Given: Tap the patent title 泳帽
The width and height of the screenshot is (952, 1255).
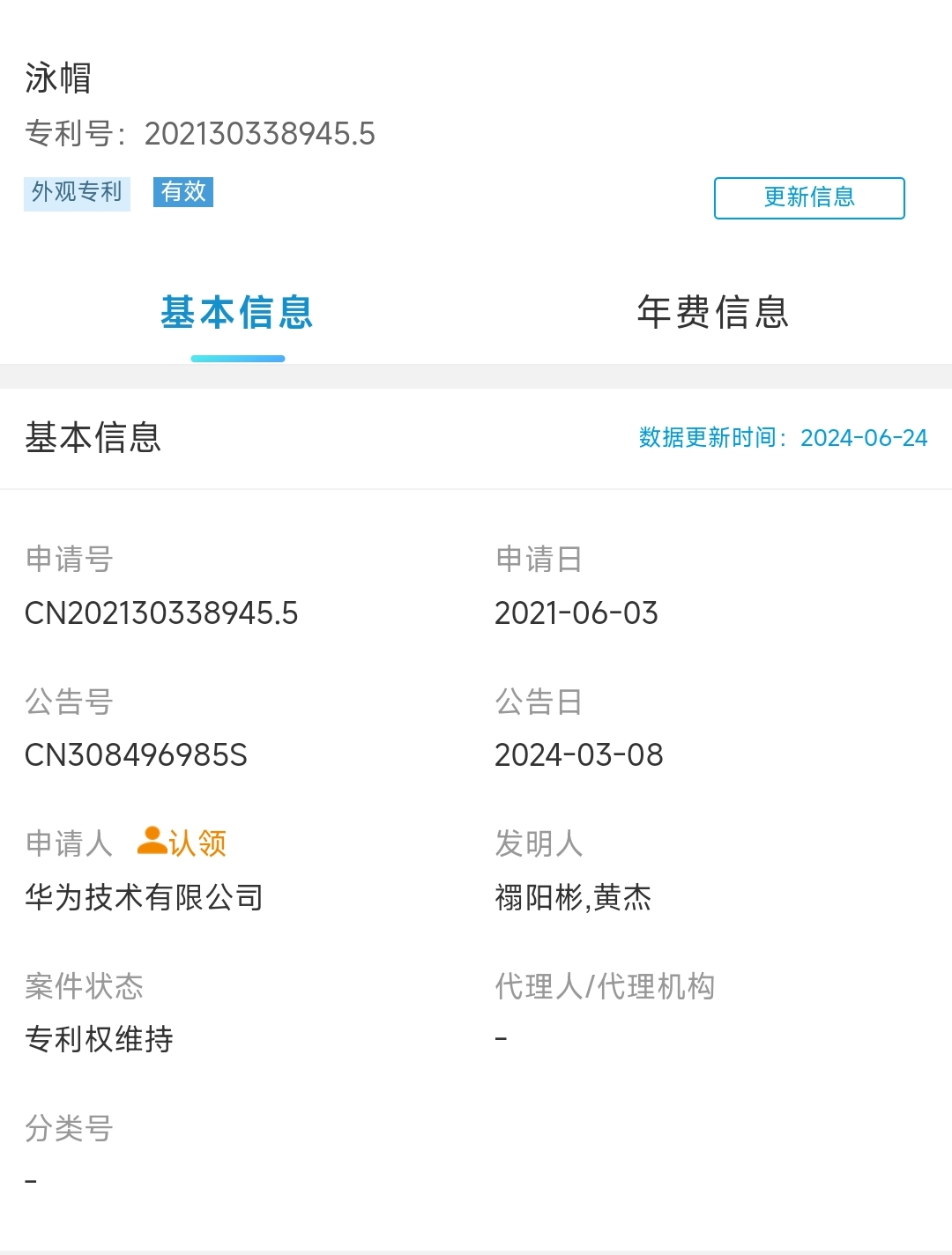Looking at the screenshot, I should pyautogui.click(x=58, y=78).
